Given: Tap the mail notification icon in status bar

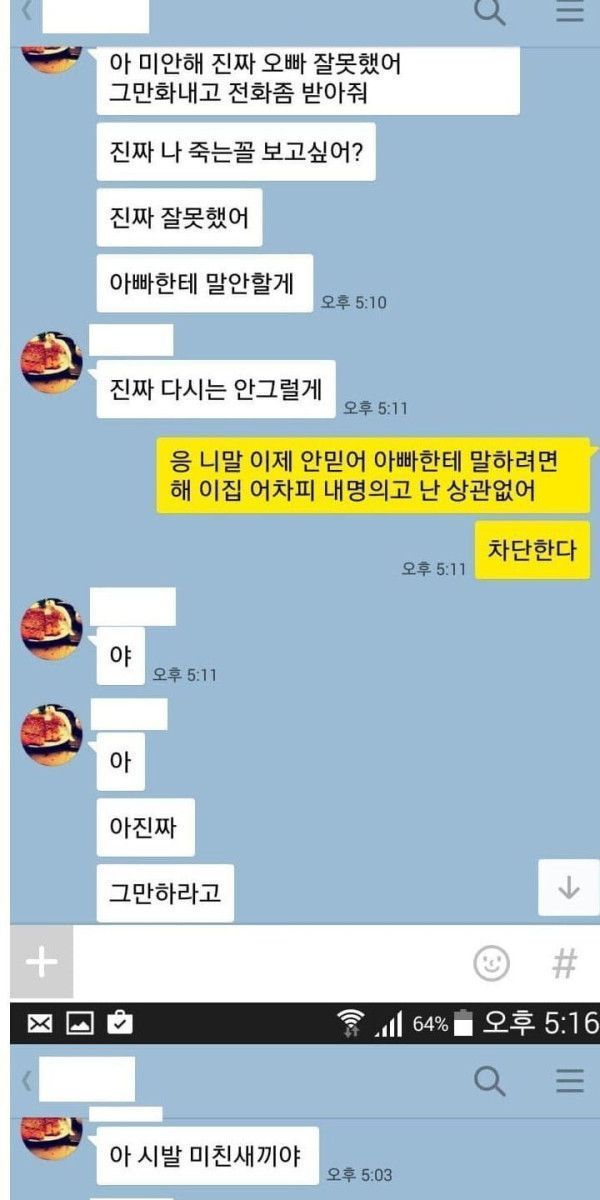Looking at the screenshot, I should click(40, 1023).
